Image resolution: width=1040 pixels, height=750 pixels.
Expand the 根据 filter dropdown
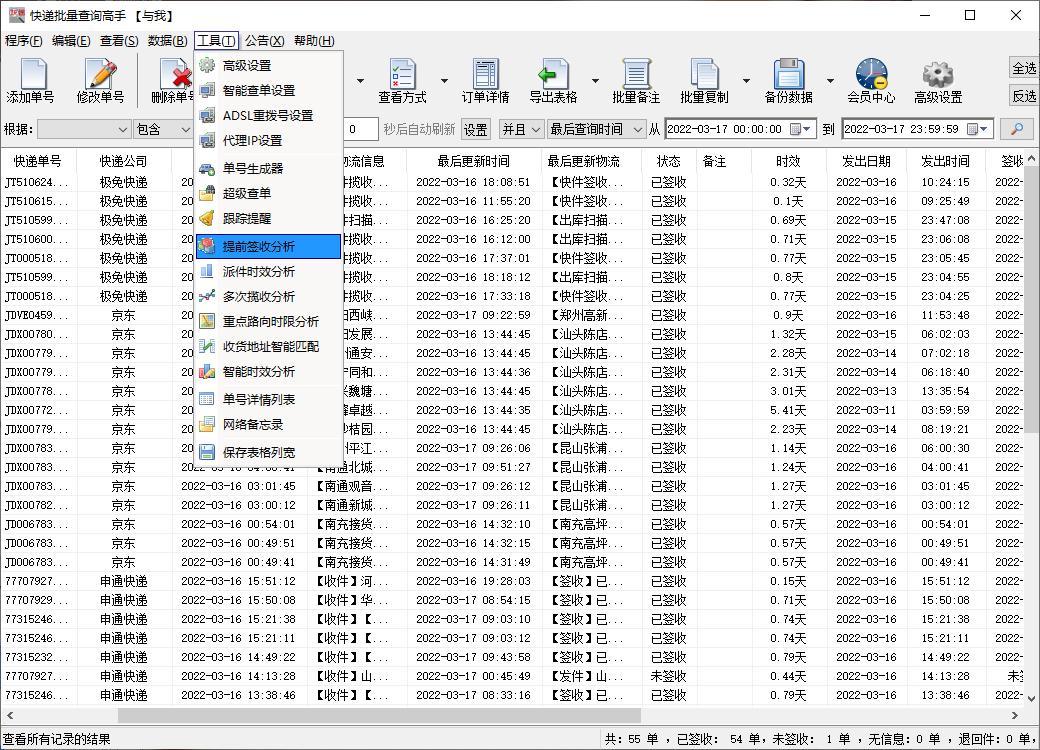coord(85,128)
